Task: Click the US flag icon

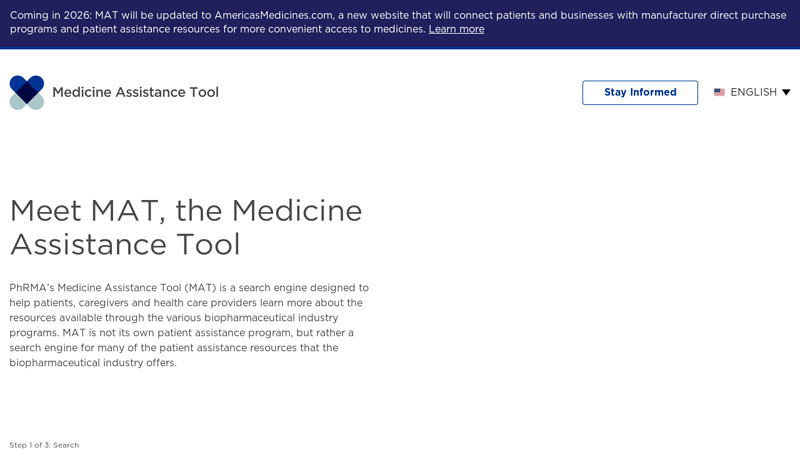Action: [x=719, y=92]
